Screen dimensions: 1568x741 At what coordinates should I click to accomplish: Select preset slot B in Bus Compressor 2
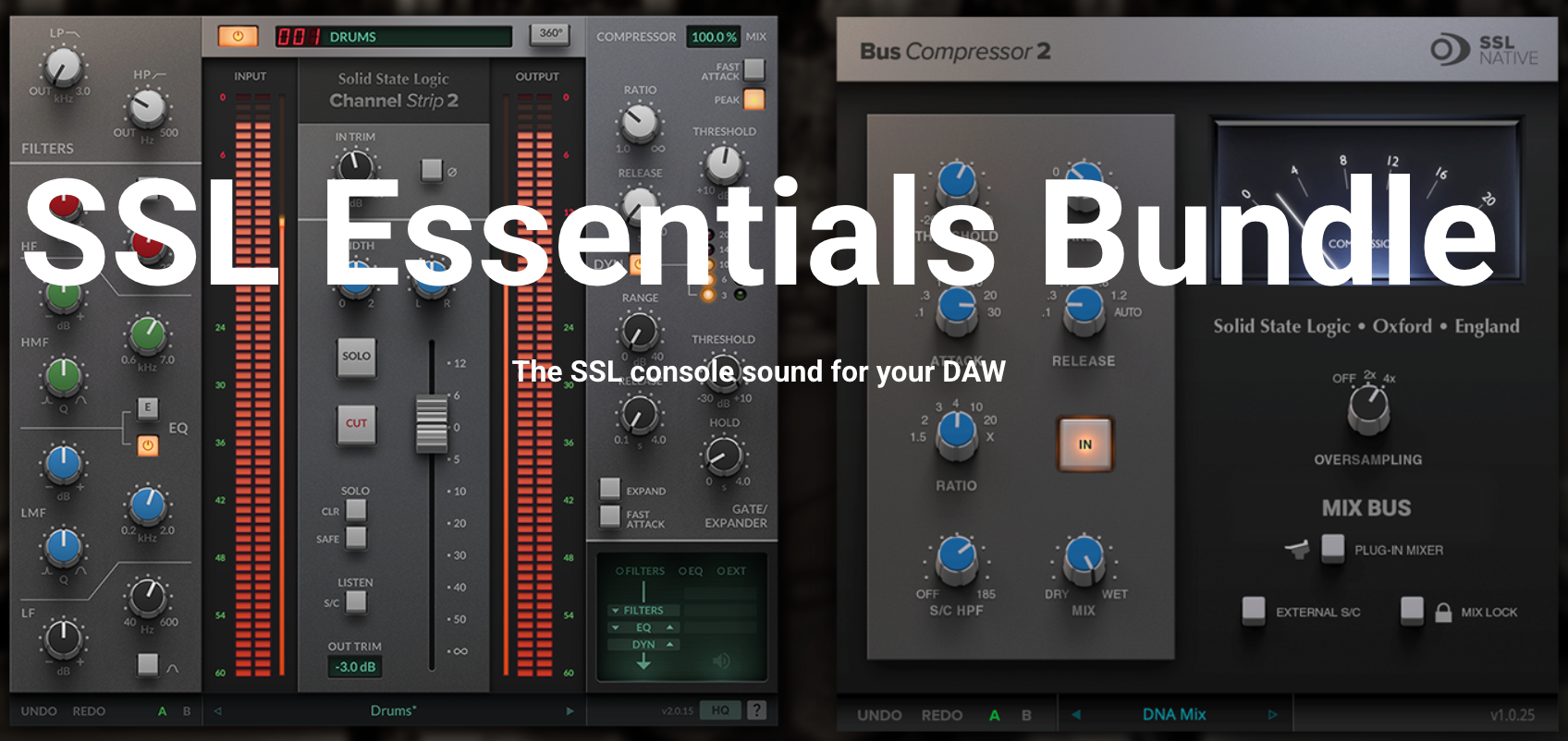click(x=1026, y=715)
